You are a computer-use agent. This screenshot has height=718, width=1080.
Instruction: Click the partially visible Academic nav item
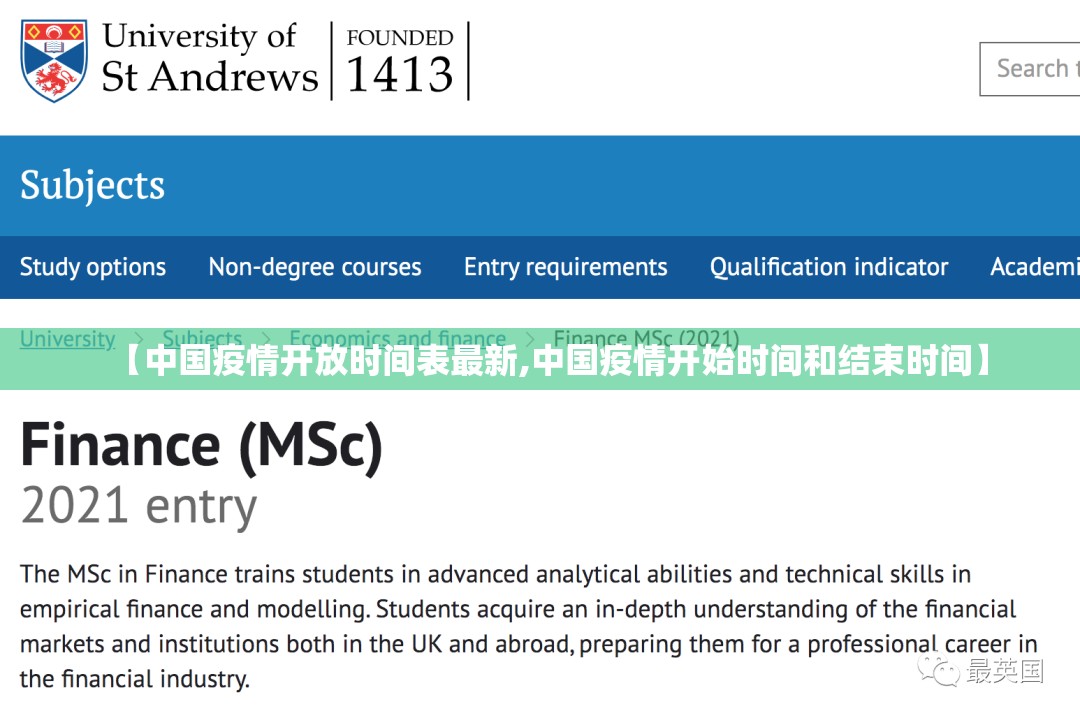click(1034, 267)
